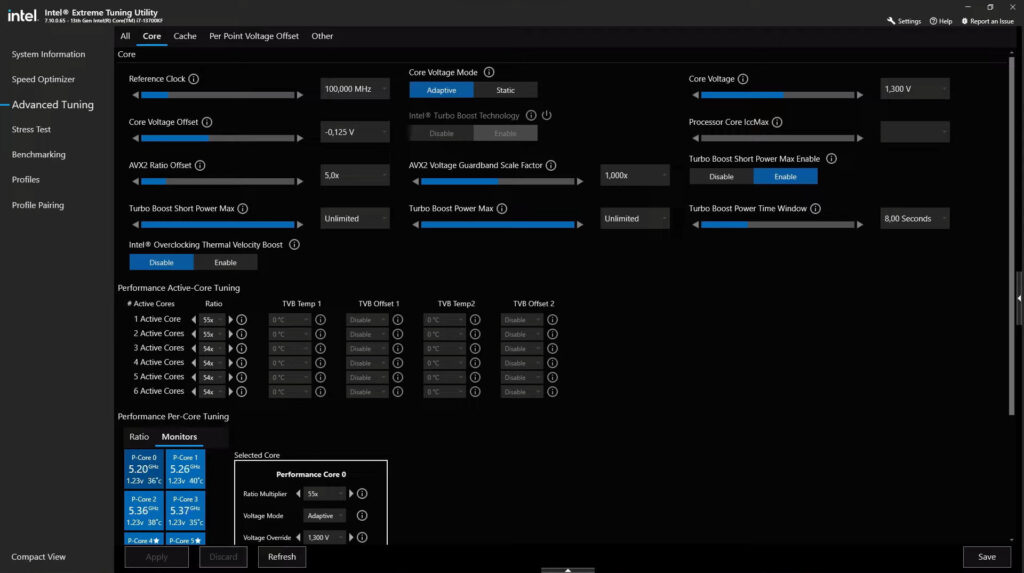Viewport: 1024px width, 573px height.
Task: Click the power icon beside Intel Turbo Boost Technology
Action: (x=547, y=116)
